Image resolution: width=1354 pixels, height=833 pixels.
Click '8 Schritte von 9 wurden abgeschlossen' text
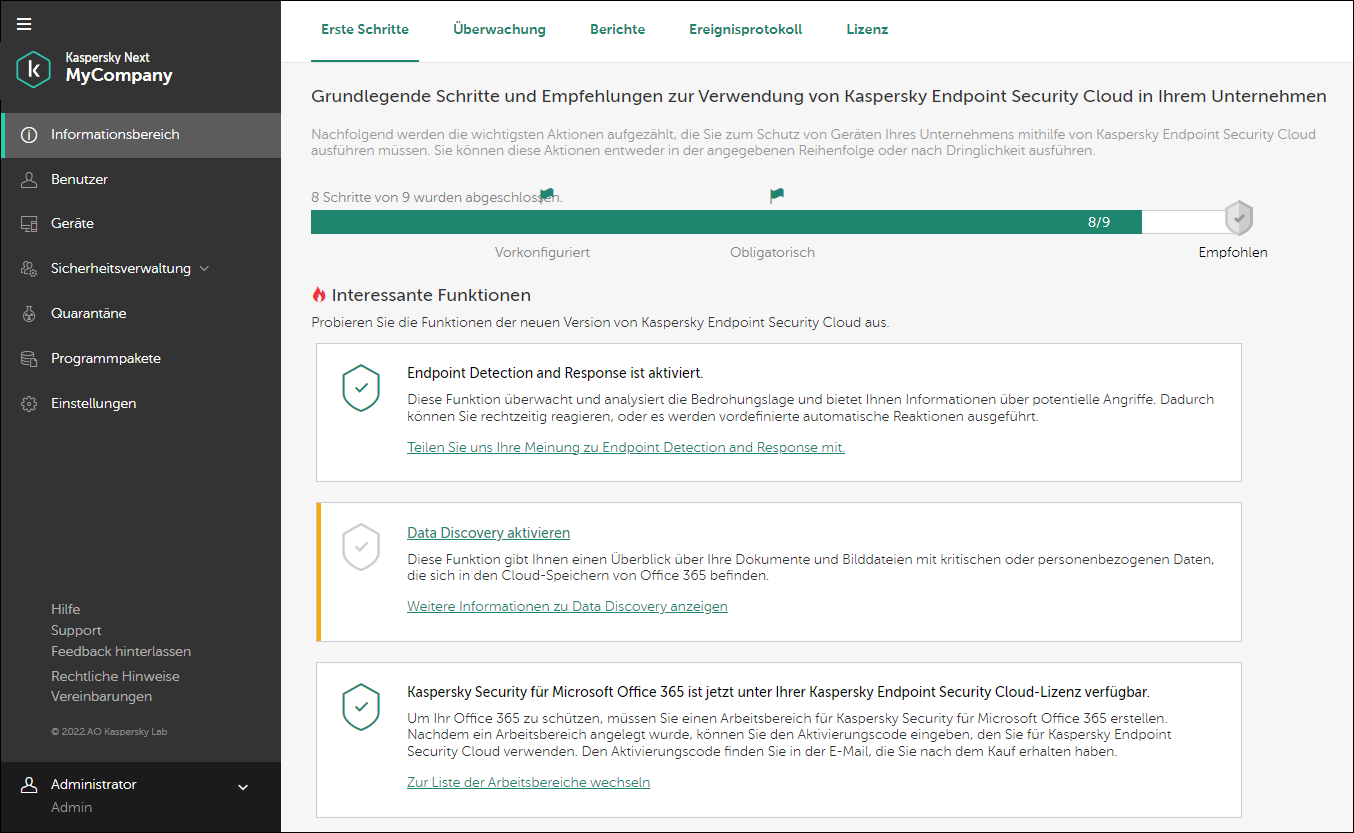pos(437,198)
